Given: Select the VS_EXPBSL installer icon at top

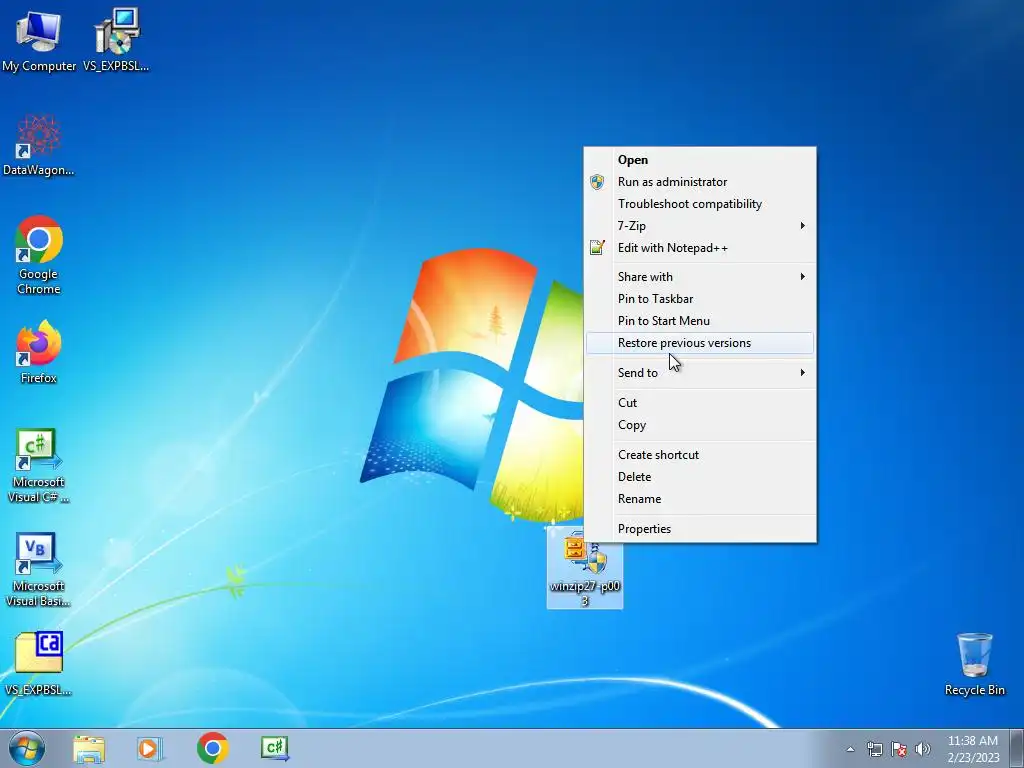Looking at the screenshot, I should pyautogui.click(x=116, y=39).
